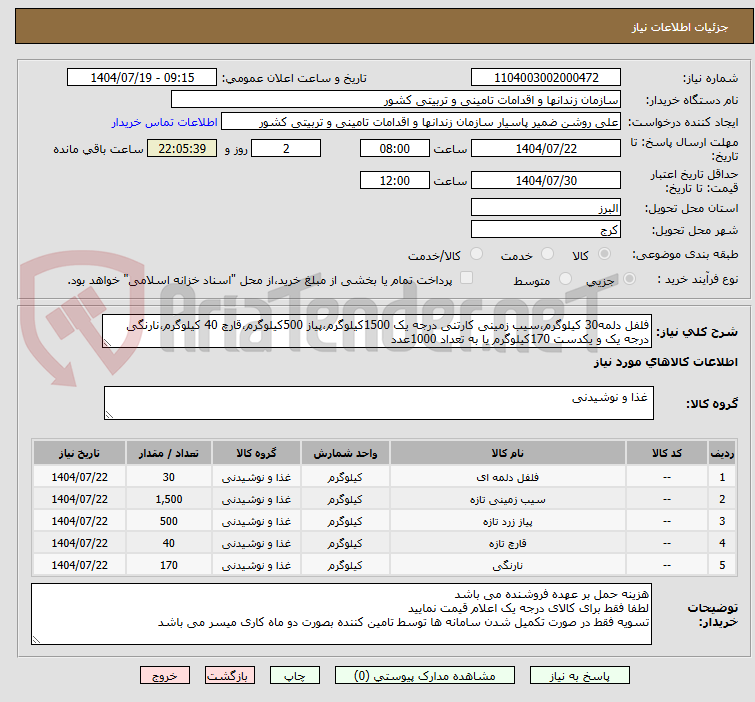Viewport: 755px width, 702px height.
Task: Click the ردیف column header
Action: pyautogui.click(x=722, y=453)
